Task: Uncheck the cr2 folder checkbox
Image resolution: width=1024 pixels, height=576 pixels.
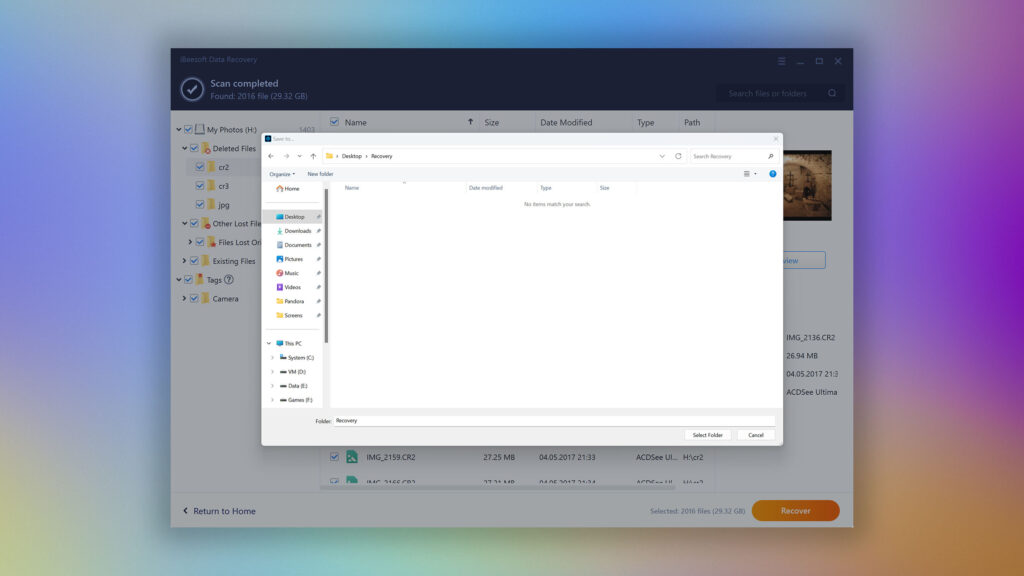Action: tap(200, 166)
